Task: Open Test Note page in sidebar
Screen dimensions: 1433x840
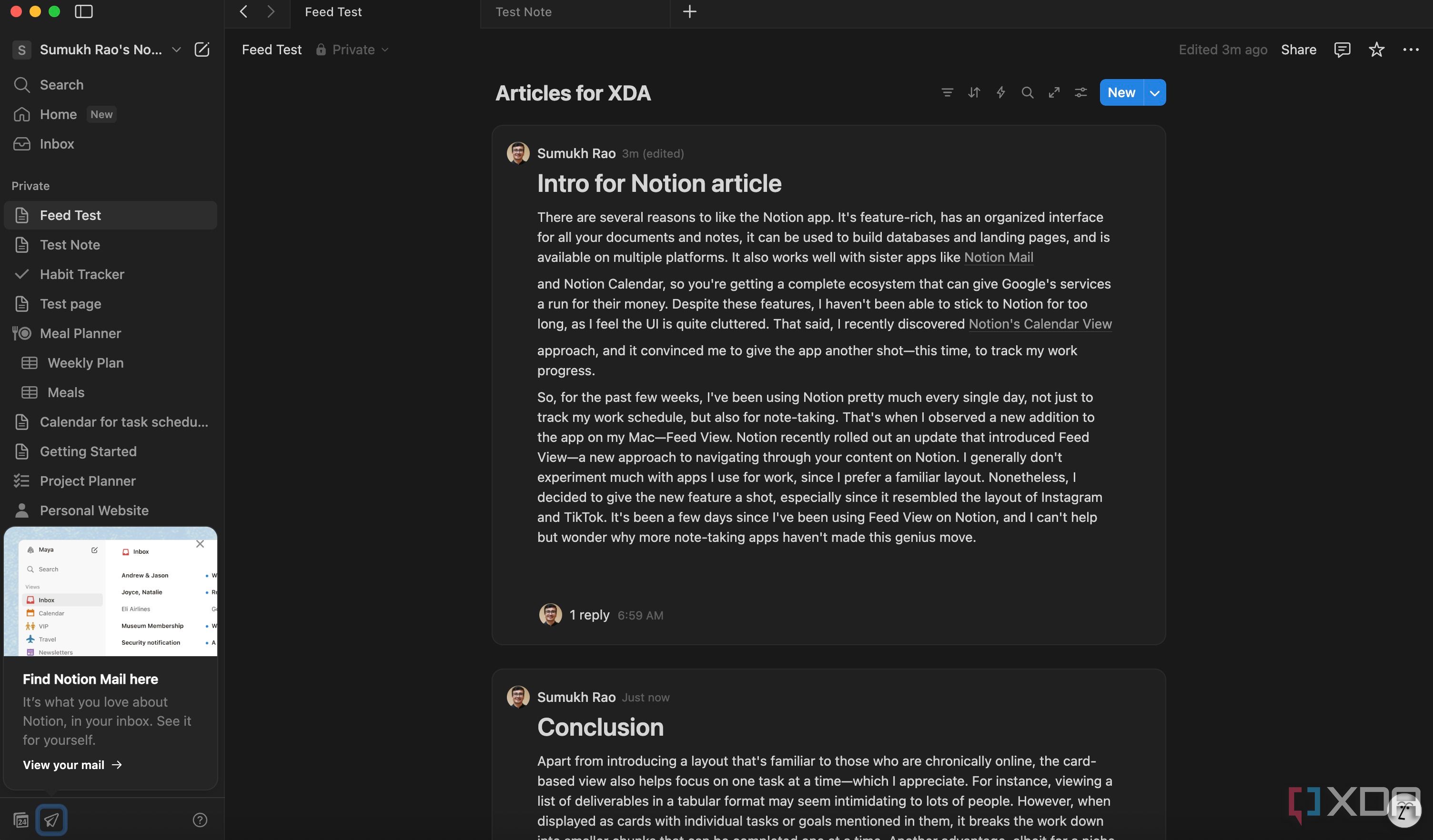Action: (111, 245)
